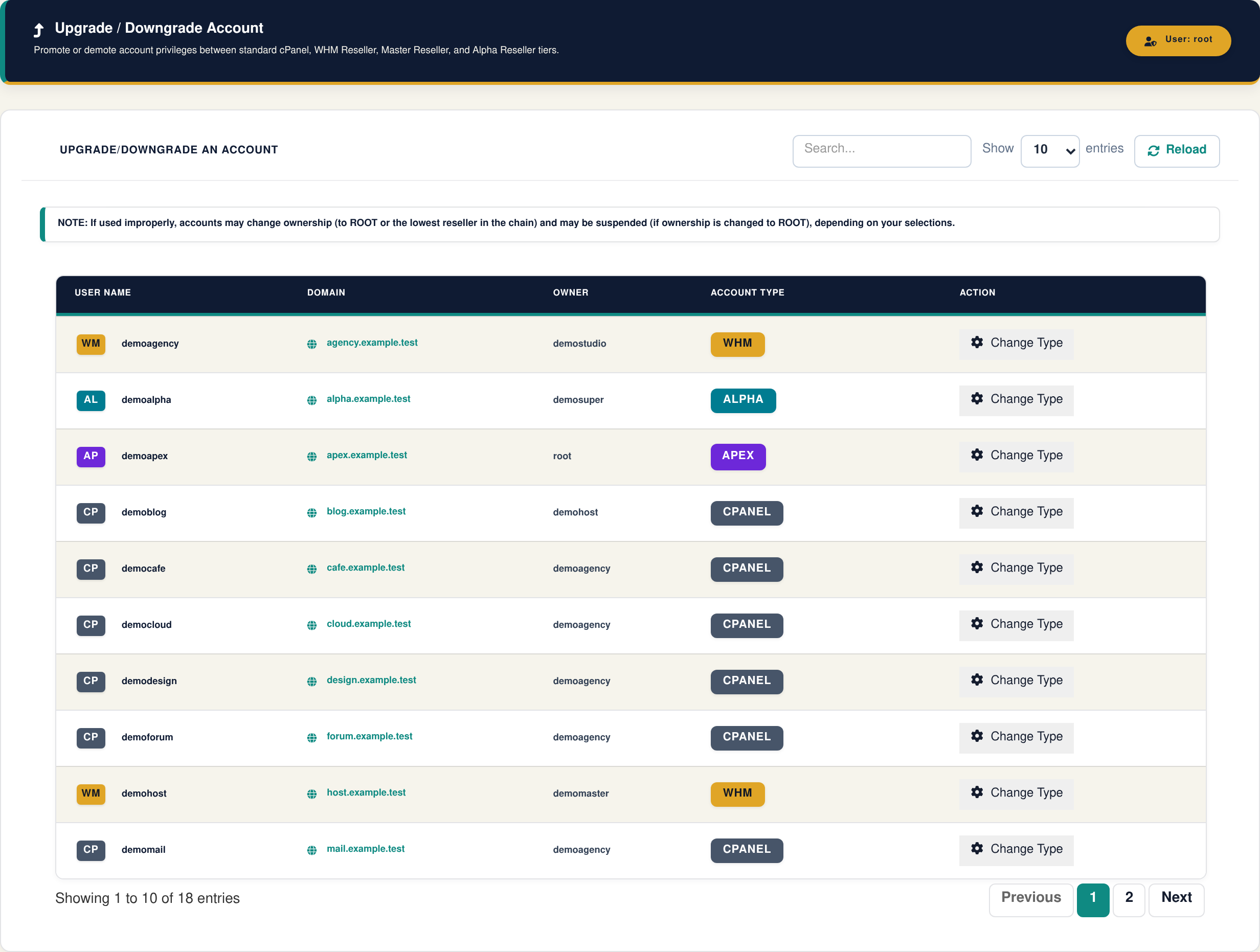Change Type for demomail
1260x952 pixels.
point(1016,850)
